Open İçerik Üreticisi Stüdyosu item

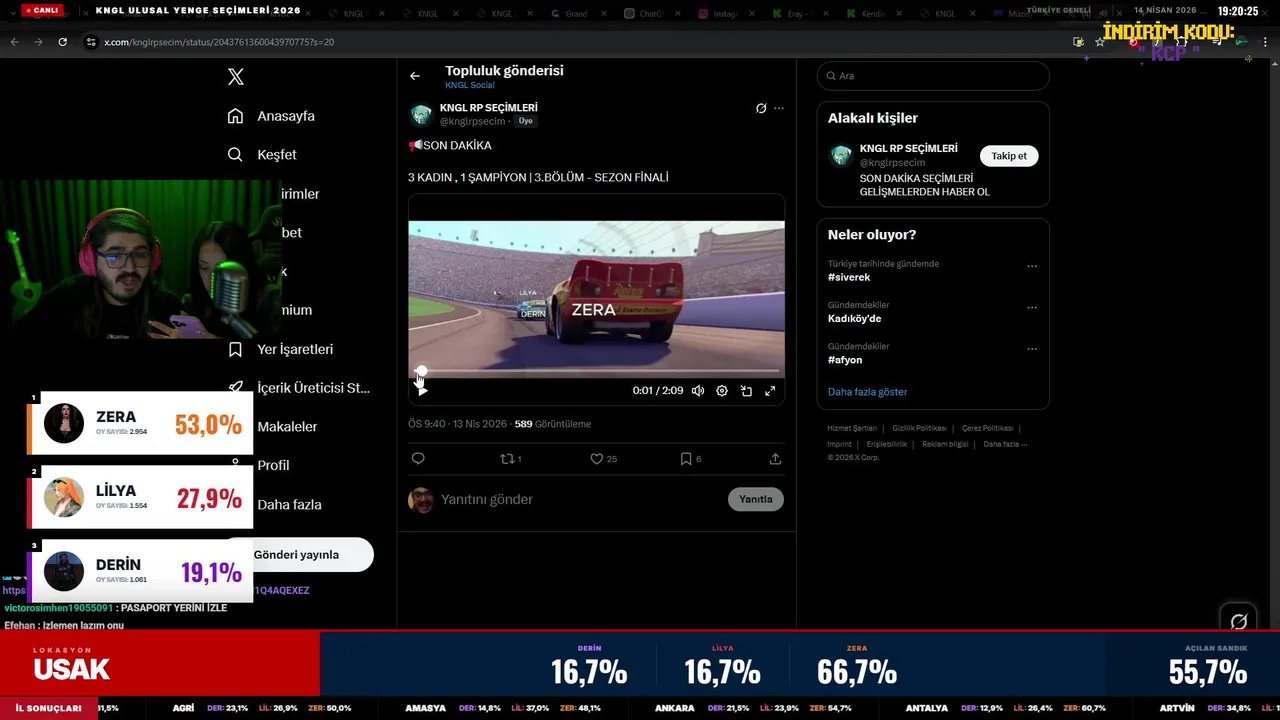click(299, 388)
